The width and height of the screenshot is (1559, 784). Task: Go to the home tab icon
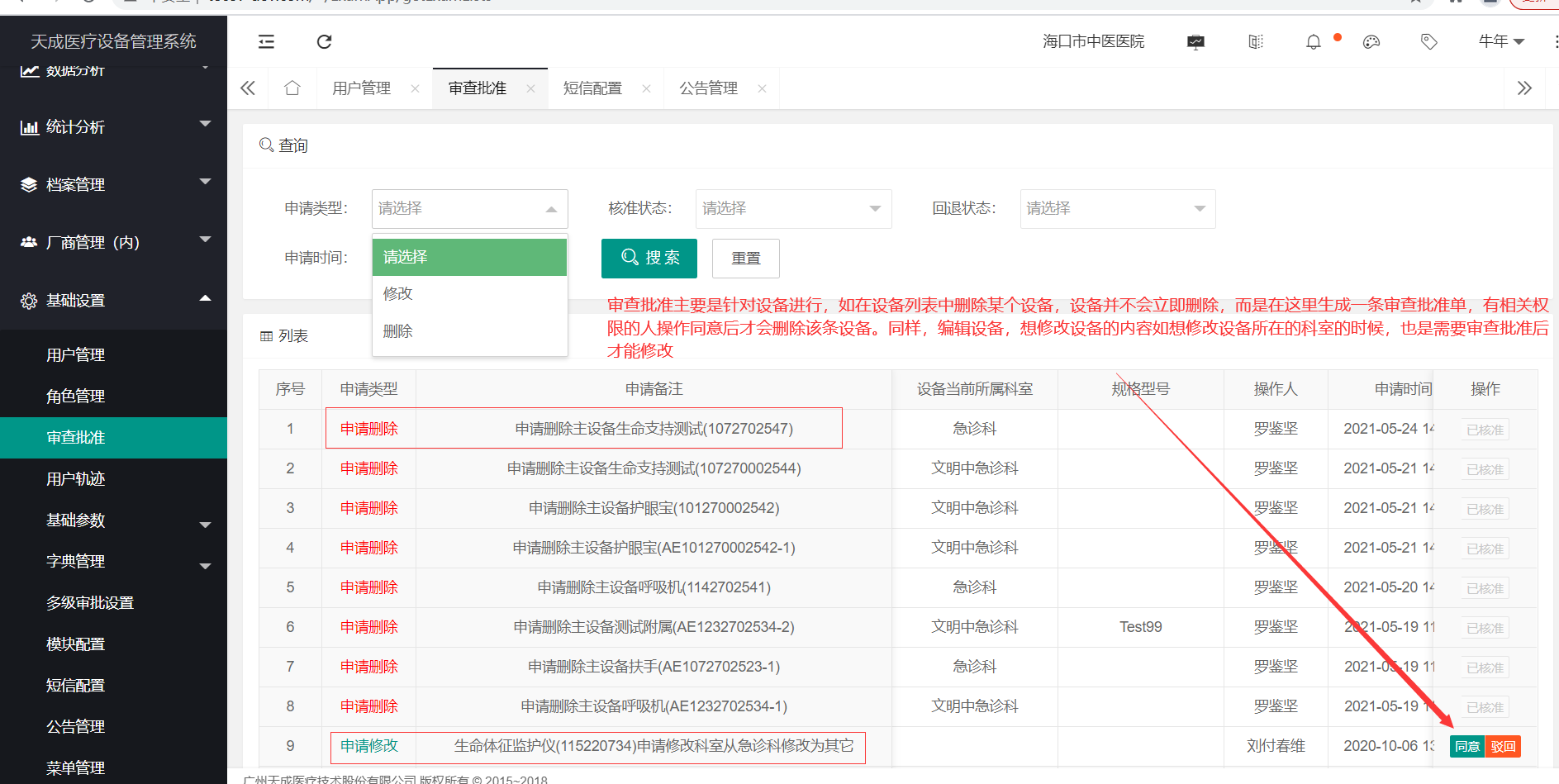[292, 88]
